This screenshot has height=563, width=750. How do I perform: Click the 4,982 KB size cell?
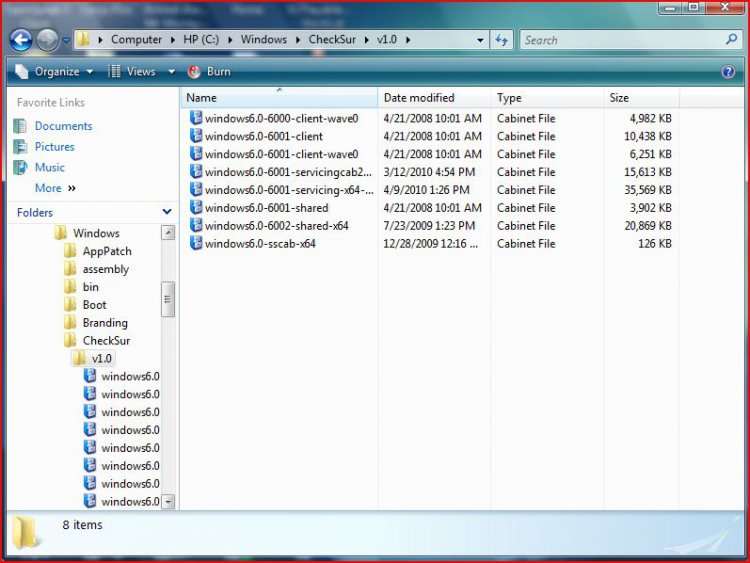(x=650, y=118)
